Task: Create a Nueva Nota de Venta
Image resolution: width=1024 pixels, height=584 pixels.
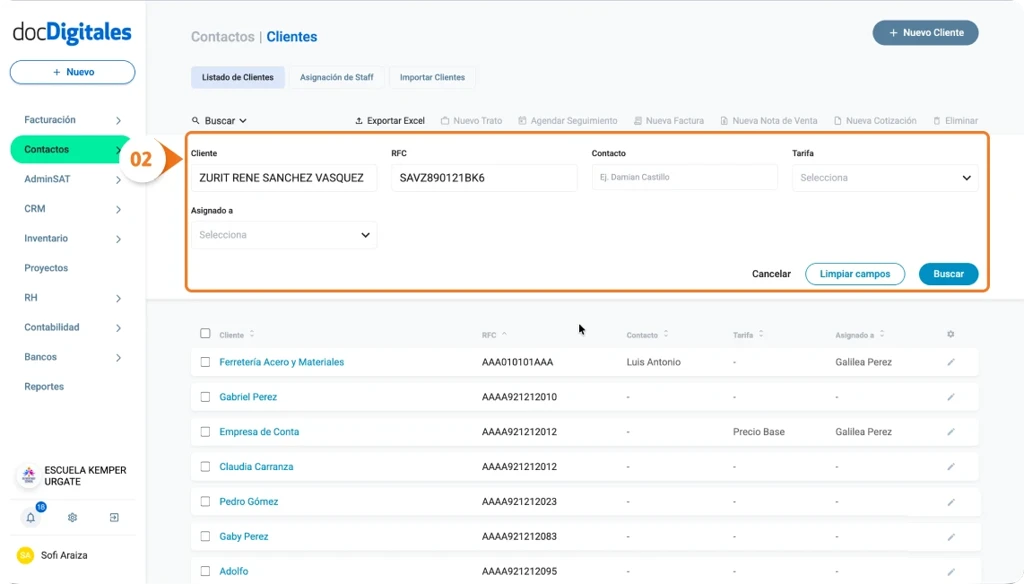Action: [x=769, y=120]
